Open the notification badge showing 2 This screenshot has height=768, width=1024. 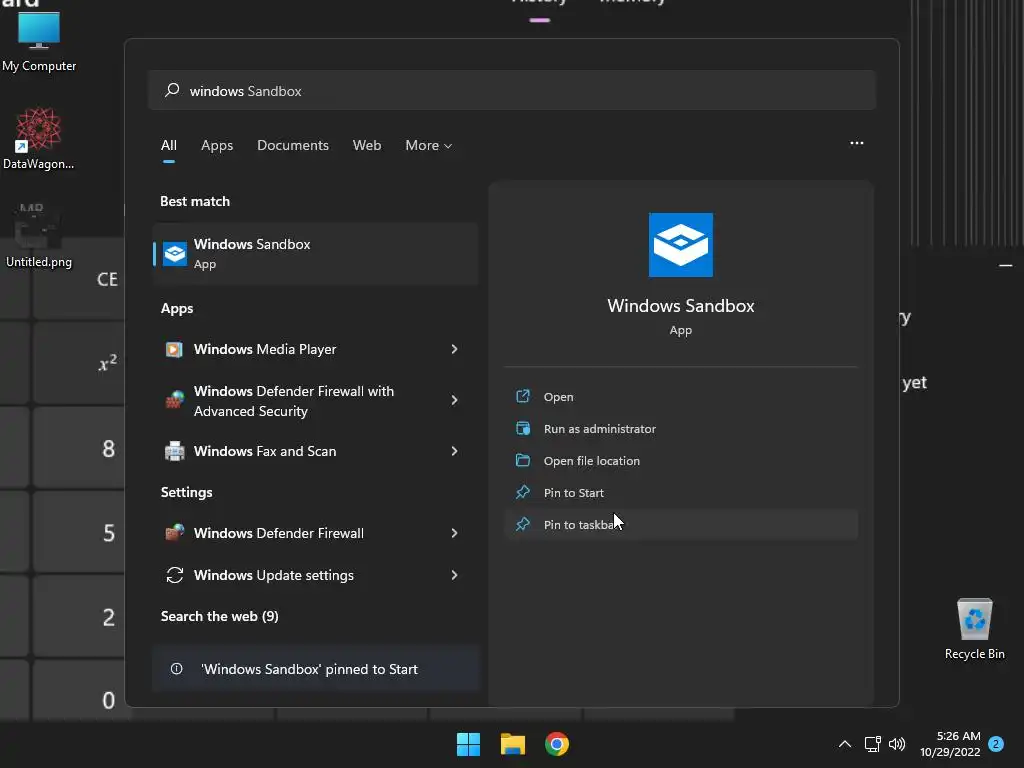996,744
